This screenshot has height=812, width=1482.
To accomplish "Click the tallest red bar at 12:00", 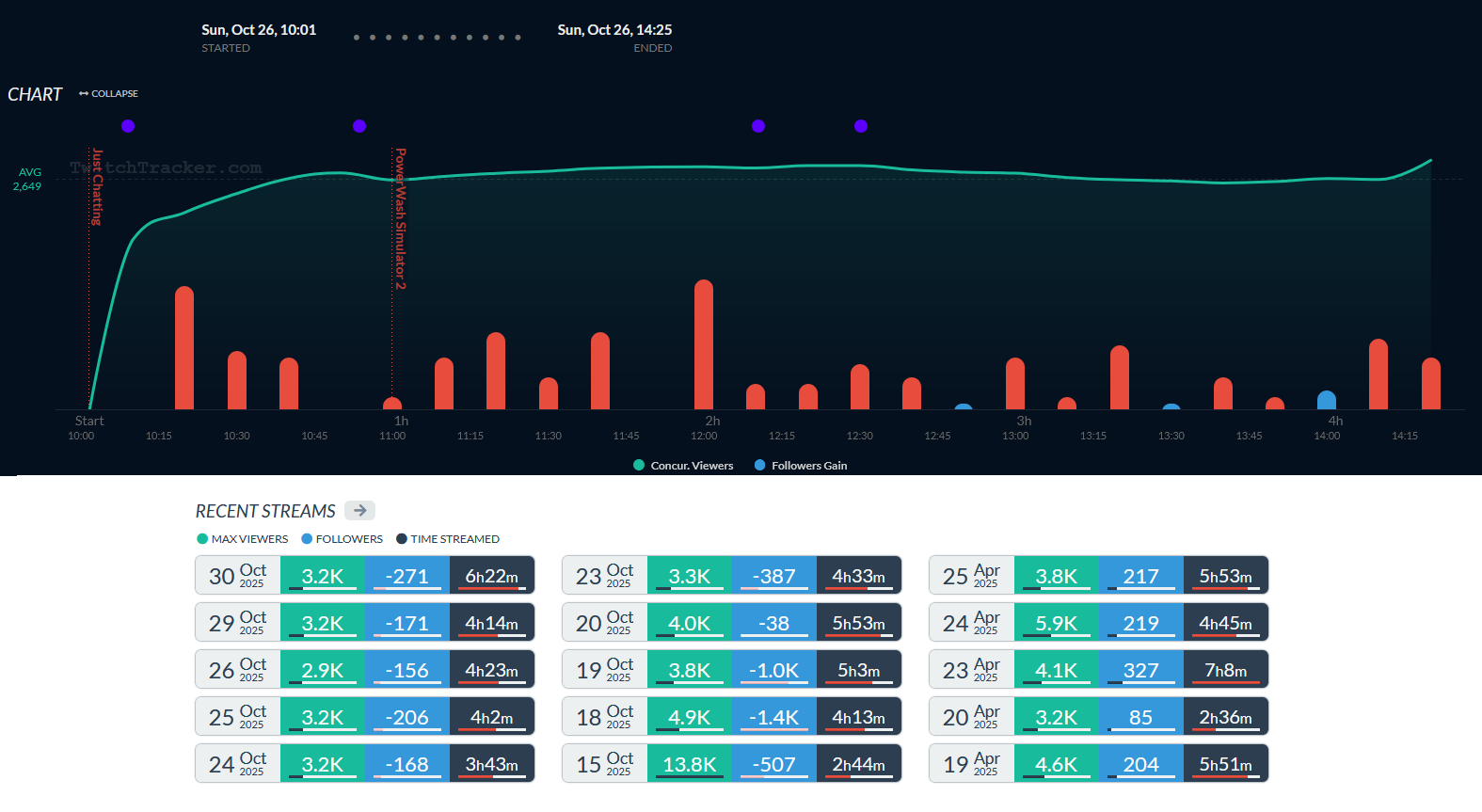I will pos(704,344).
